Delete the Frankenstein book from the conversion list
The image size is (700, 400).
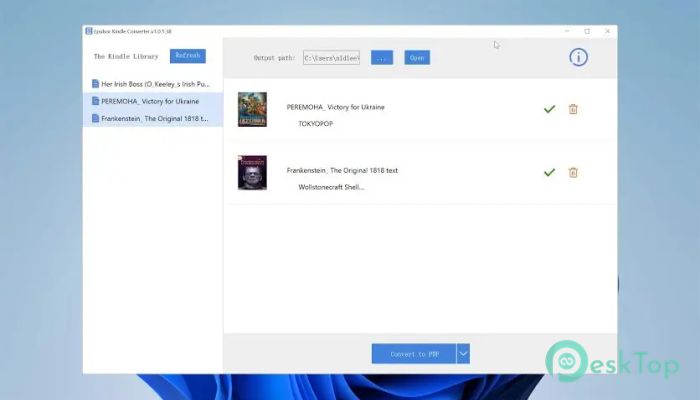573,172
